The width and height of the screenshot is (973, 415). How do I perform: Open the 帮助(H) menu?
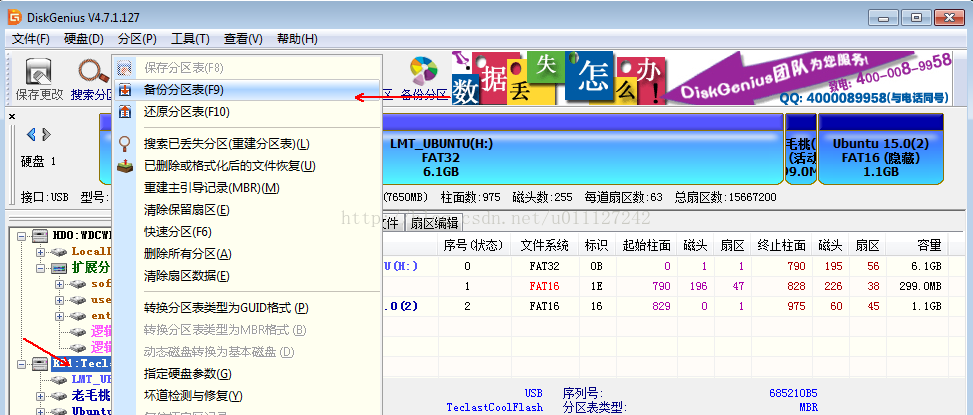(x=297, y=39)
